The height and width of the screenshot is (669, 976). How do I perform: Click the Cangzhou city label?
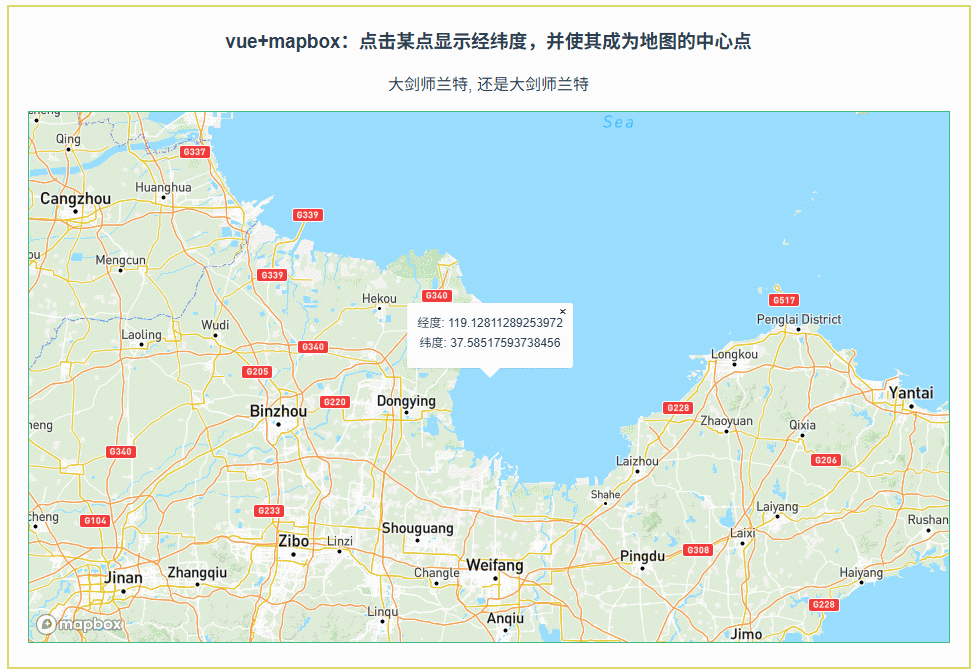tap(75, 199)
